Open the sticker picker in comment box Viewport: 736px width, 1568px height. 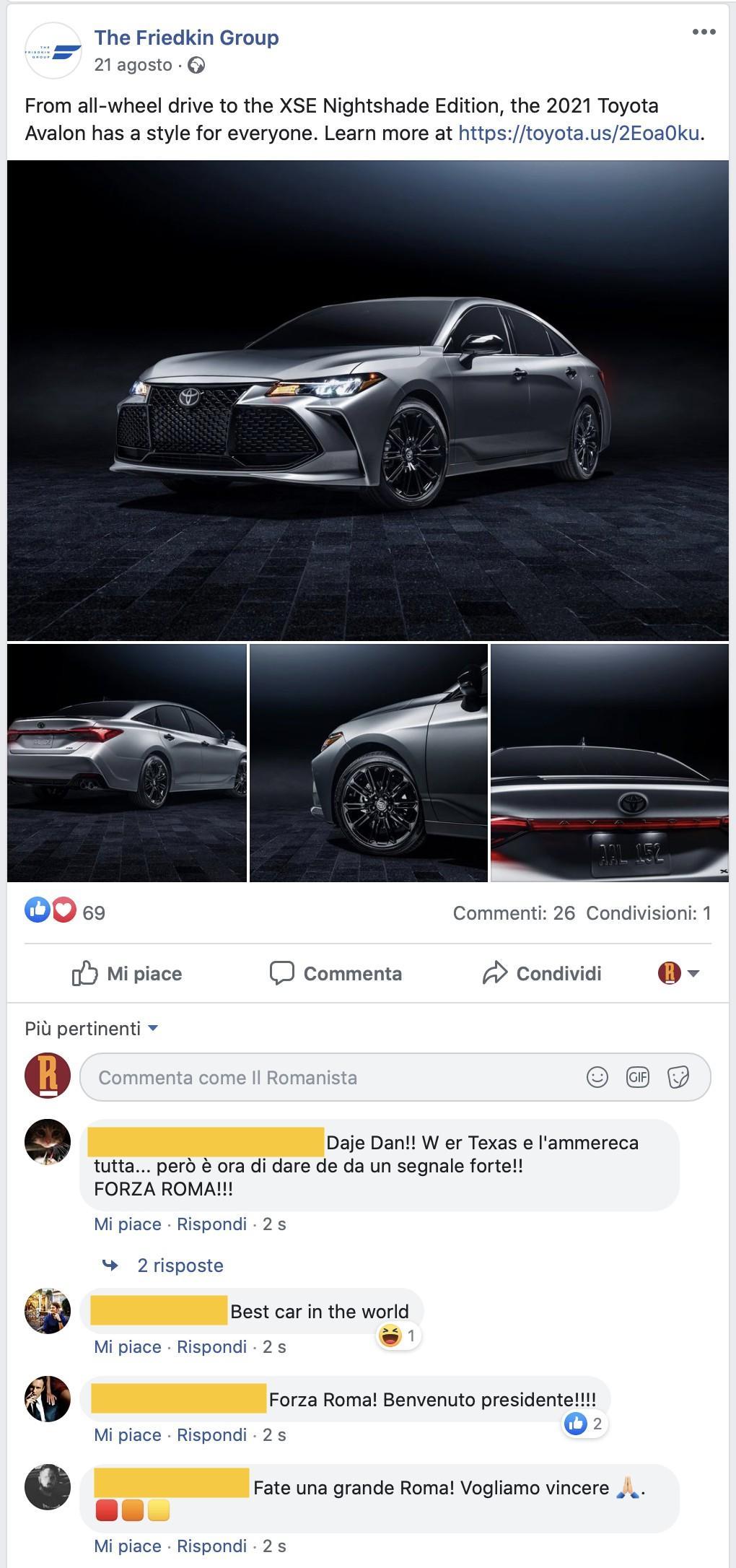click(x=678, y=1077)
